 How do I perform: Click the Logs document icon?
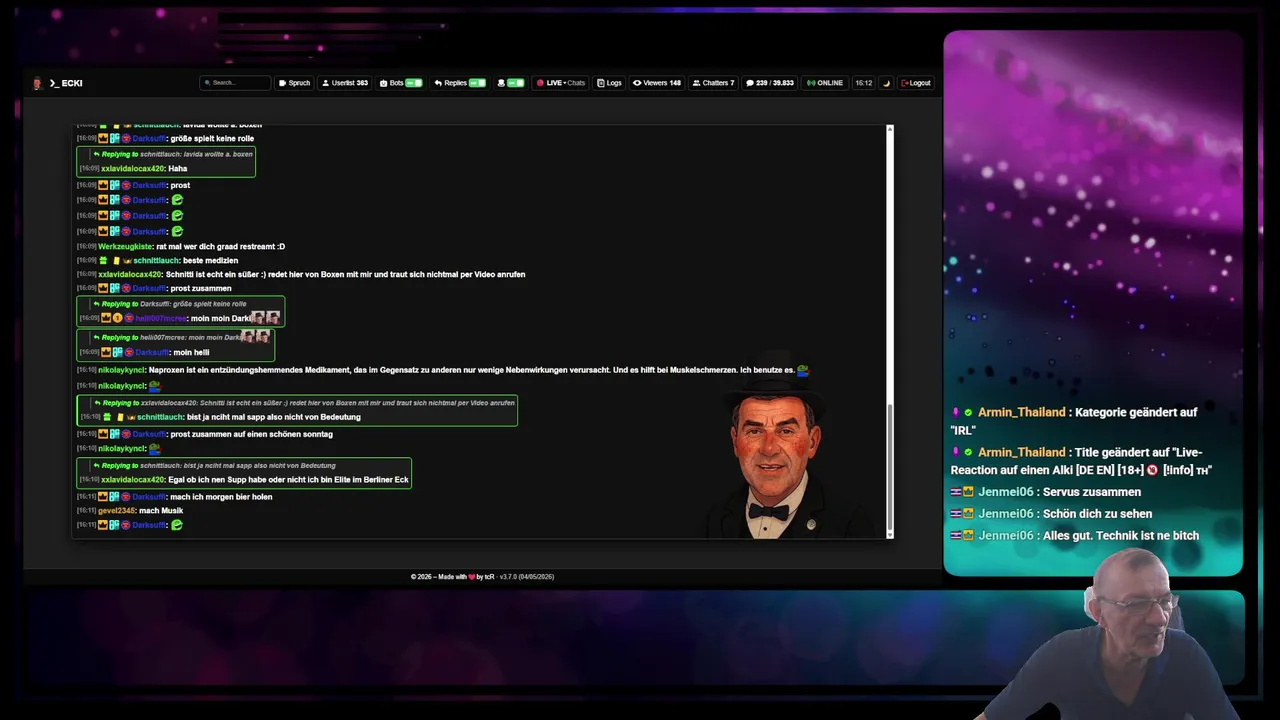[601, 83]
